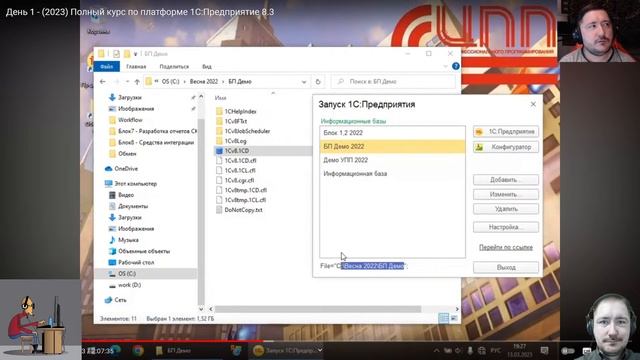The width and height of the screenshot is (640, 360).
Task: Click Весна 2022 in address breadcrumb
Action: point(204,82)
